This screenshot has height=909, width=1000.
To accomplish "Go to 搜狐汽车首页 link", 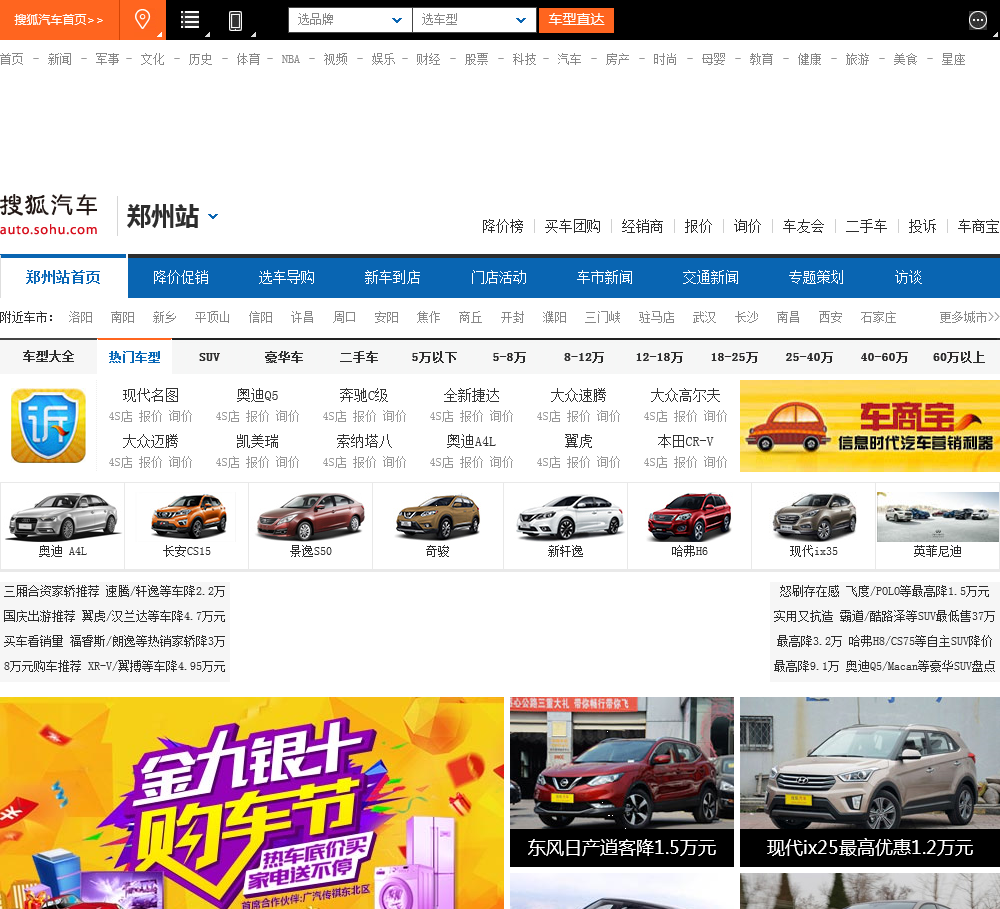I will coord(59,20).
